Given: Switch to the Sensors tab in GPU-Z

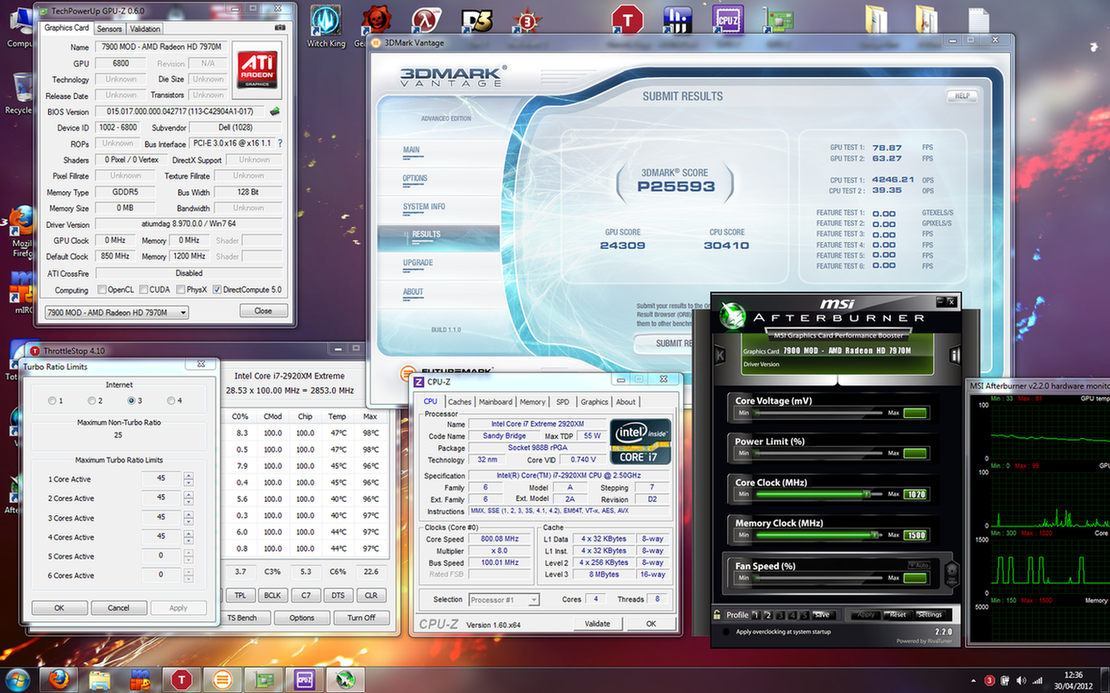Looking at the screenshot, I should click(109, 29).
